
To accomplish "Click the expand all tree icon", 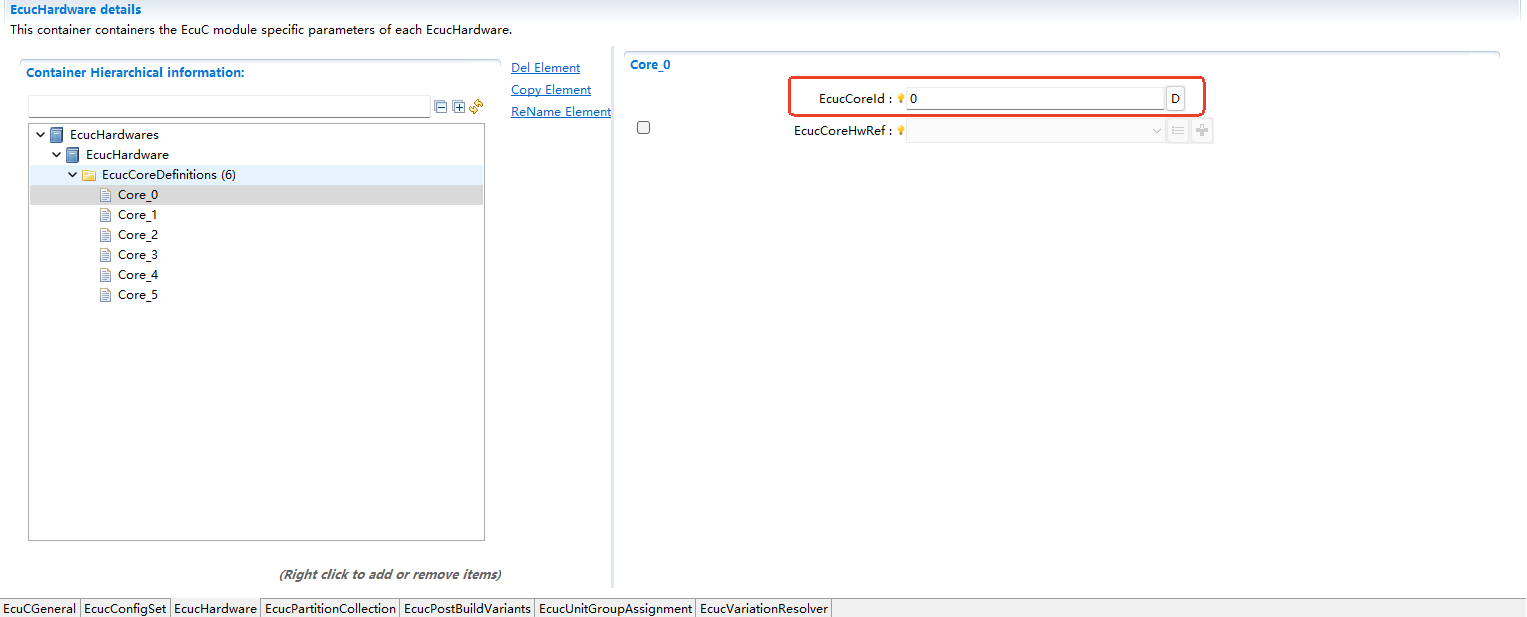I will point(459,107).
